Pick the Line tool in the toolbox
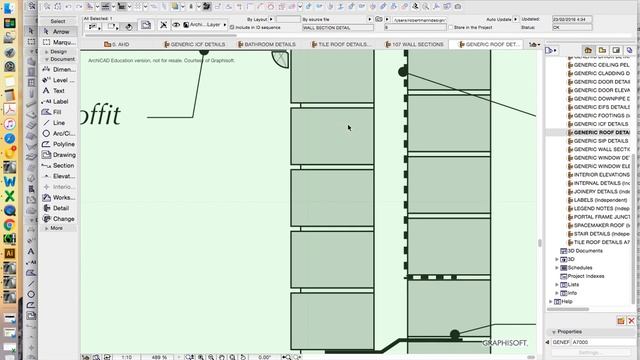Viewport: 640px width, 360px height. [58, 122]
